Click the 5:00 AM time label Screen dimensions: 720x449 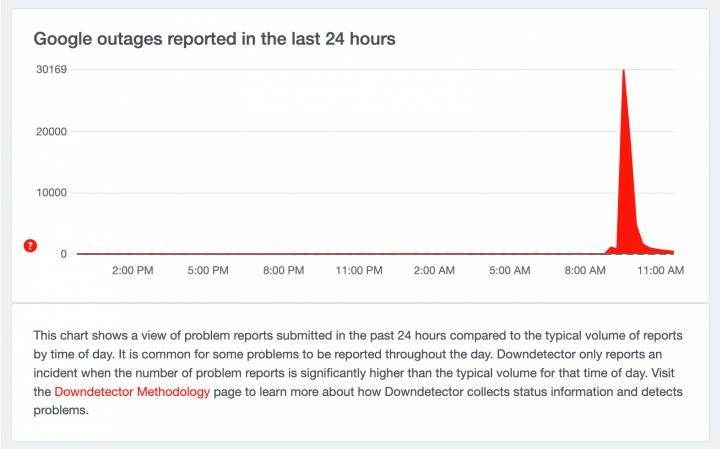coord(511,271)
